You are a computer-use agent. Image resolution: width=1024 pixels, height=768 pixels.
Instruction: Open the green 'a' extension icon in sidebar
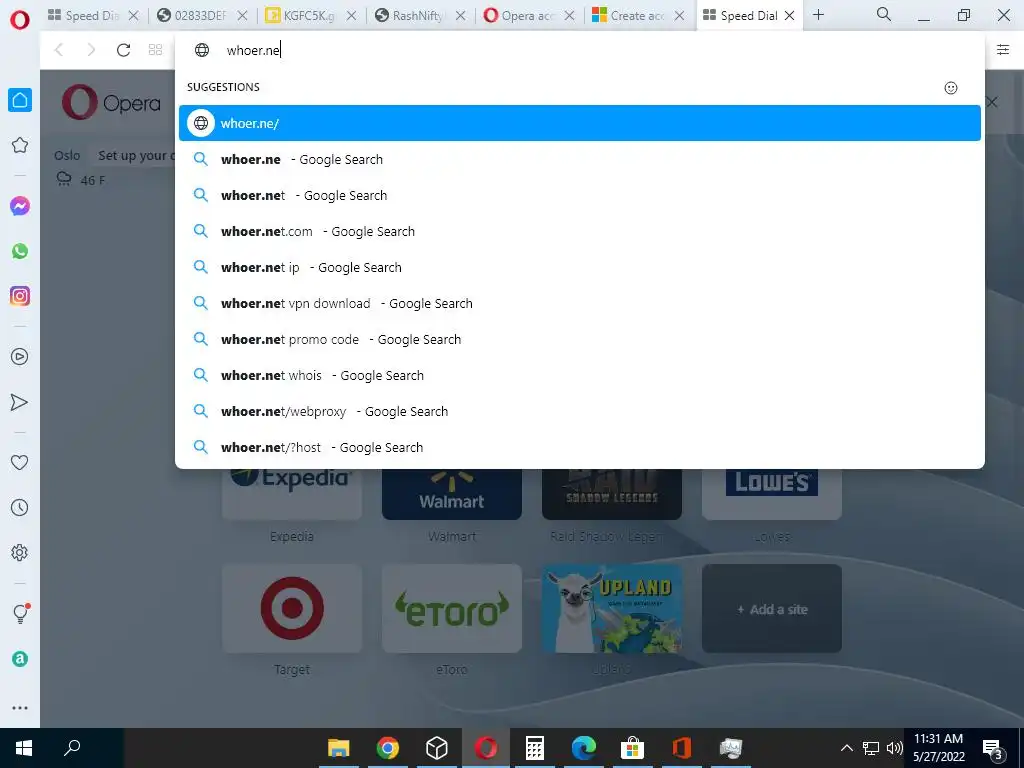click(20, 659)
